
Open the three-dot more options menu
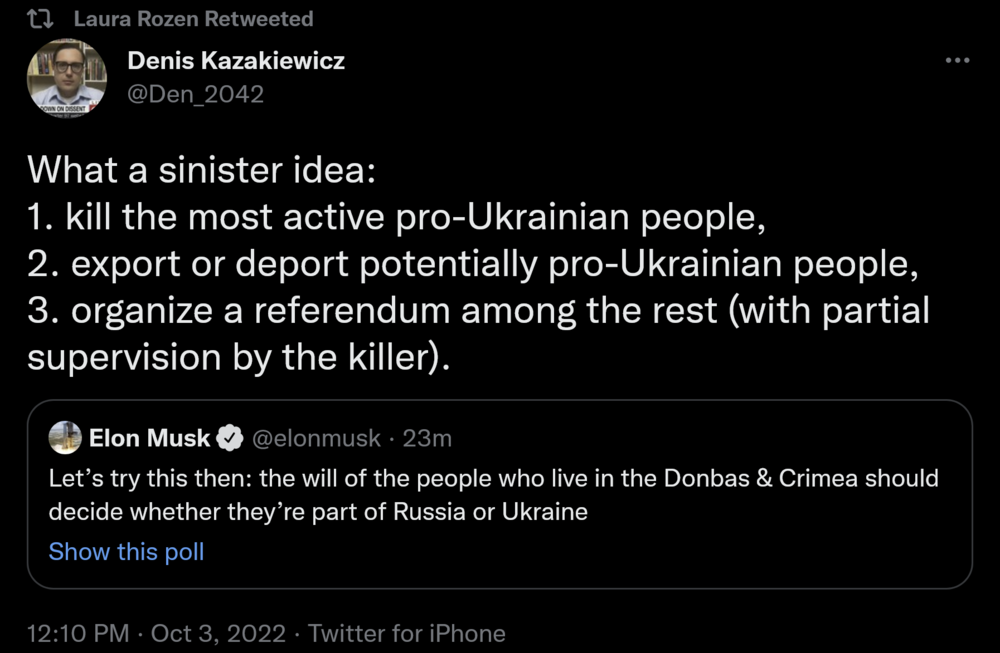tap(957, 61)
